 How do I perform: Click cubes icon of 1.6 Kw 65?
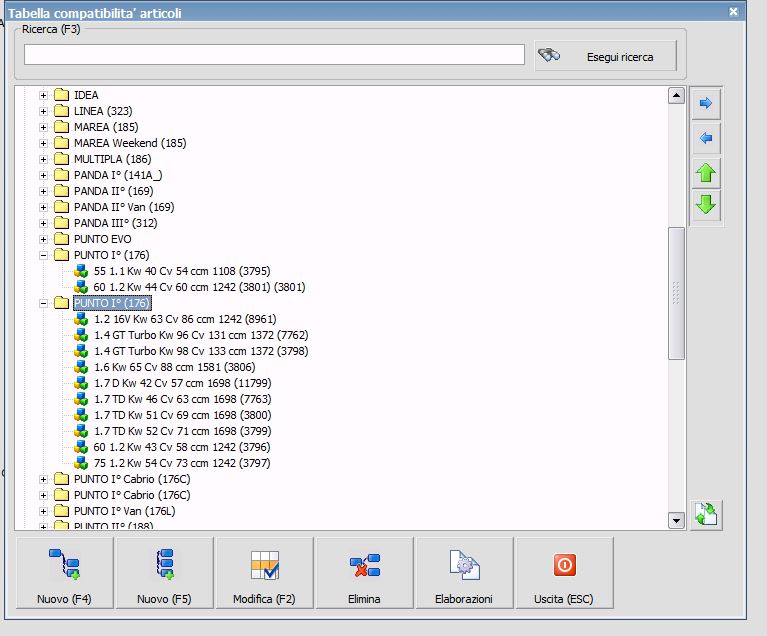[81, 367]
